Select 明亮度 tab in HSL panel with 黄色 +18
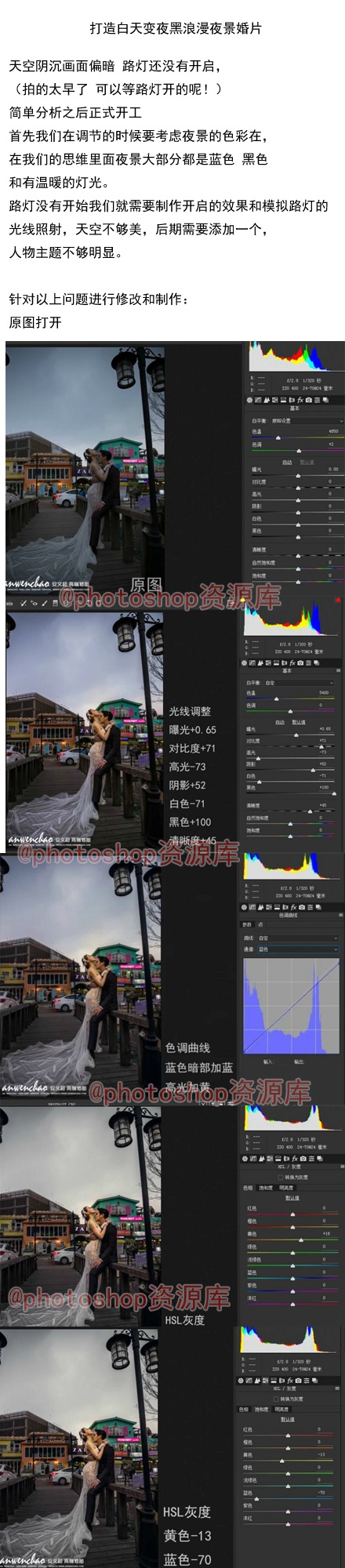This screenshot has height=1568, width=345. point(286,1188)
